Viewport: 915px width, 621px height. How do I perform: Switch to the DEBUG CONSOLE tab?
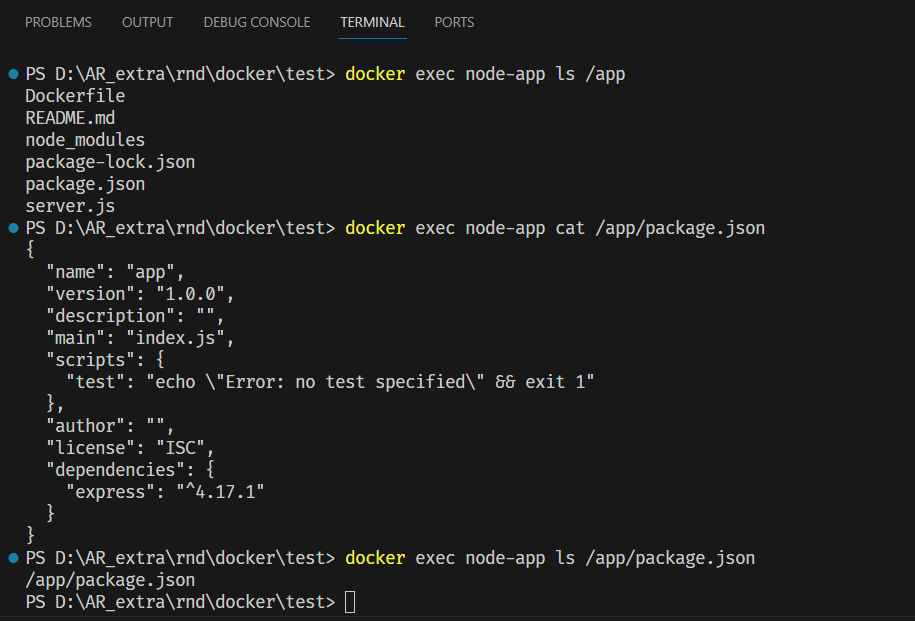[x=256, y=22]
